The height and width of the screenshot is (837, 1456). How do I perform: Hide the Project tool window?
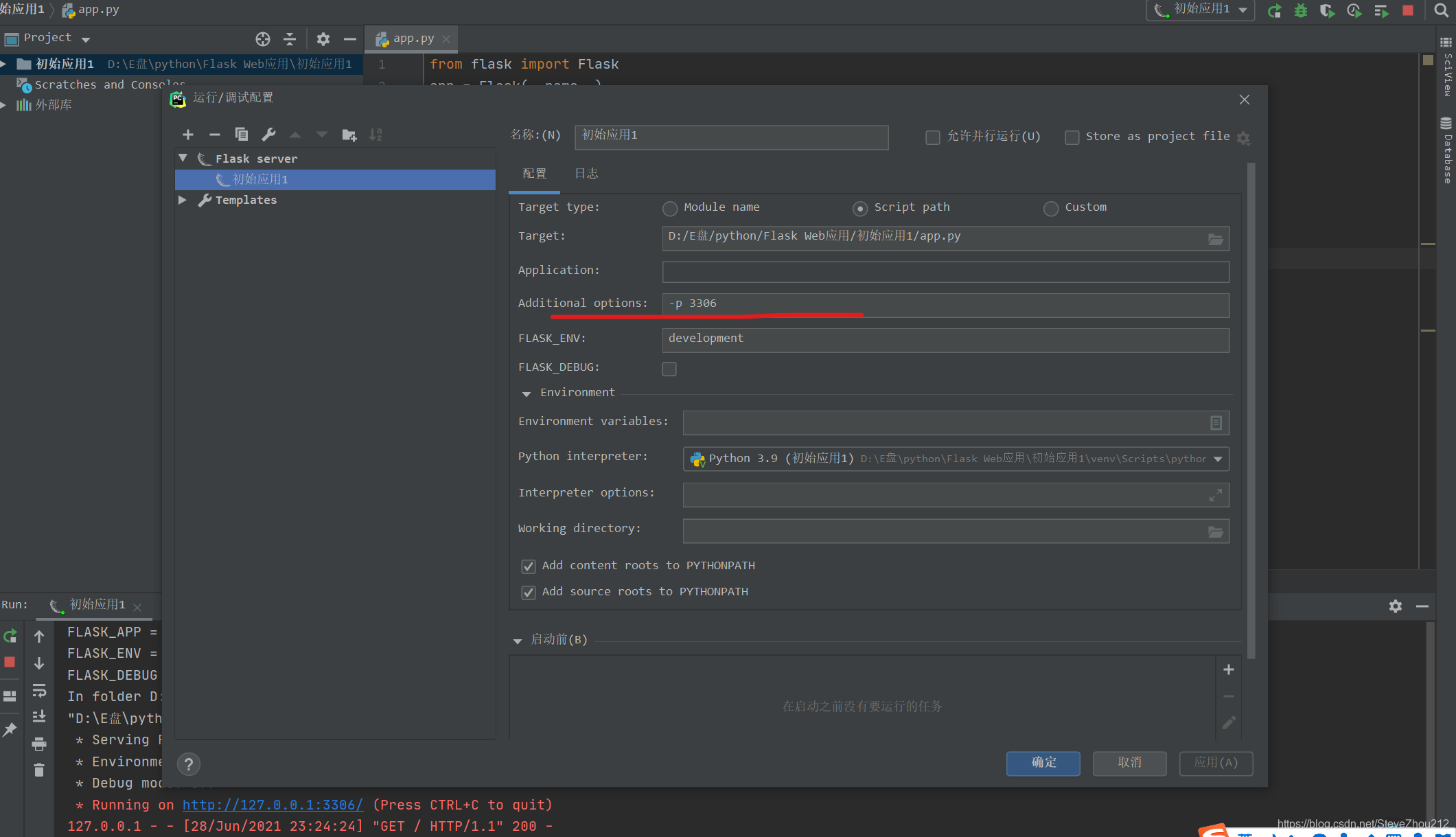pos(350,39)
